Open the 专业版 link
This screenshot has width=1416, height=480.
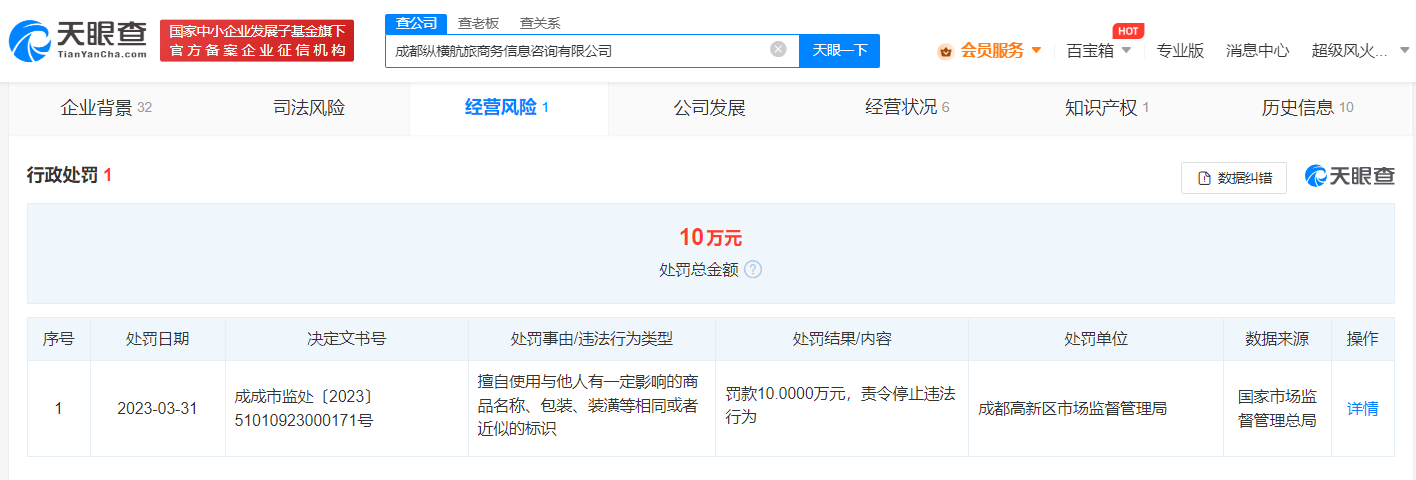(x=1180, y=50)
